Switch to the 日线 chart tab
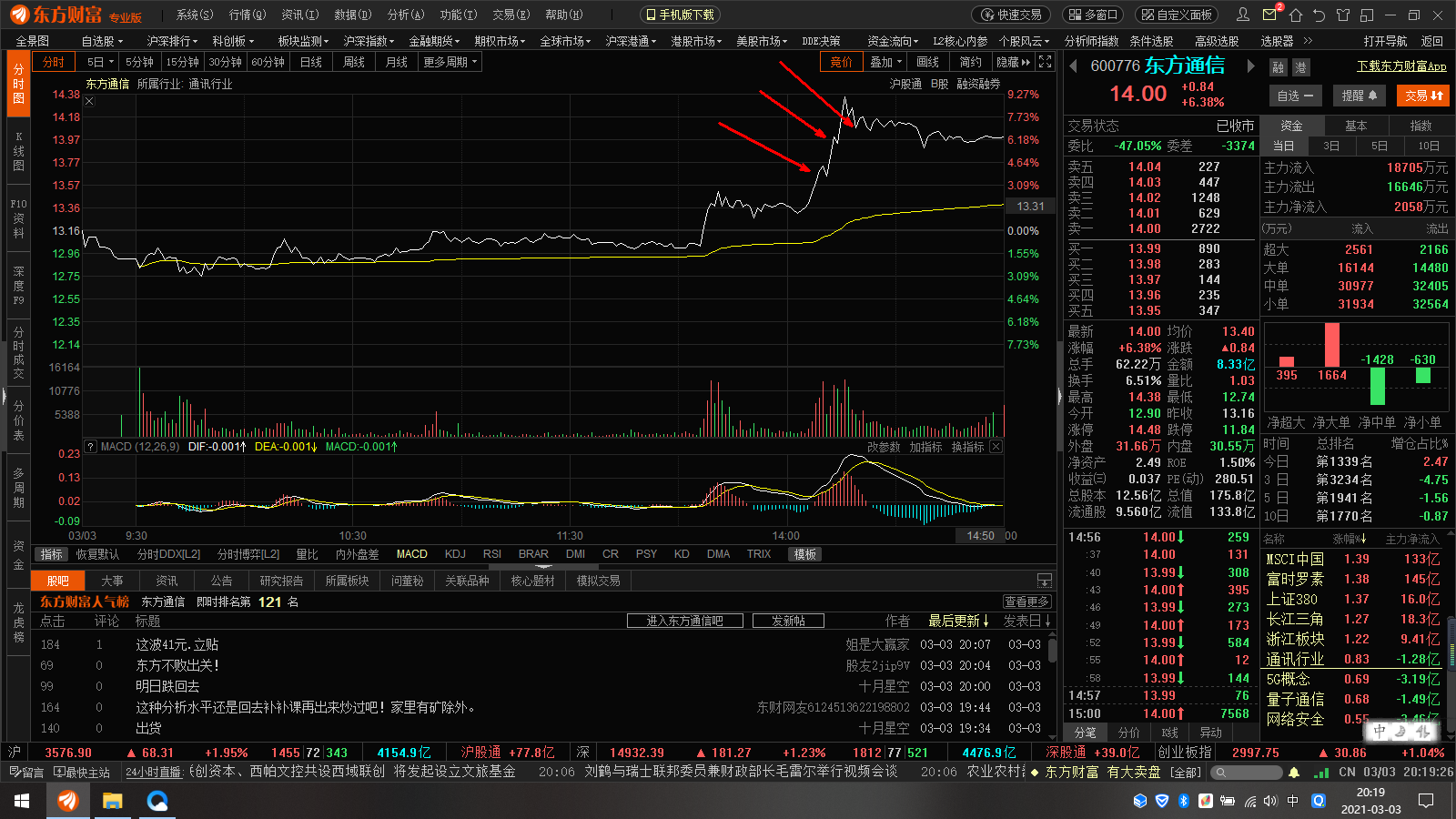The width and height of the screenshot is (1456, 819). pos(311,62)
